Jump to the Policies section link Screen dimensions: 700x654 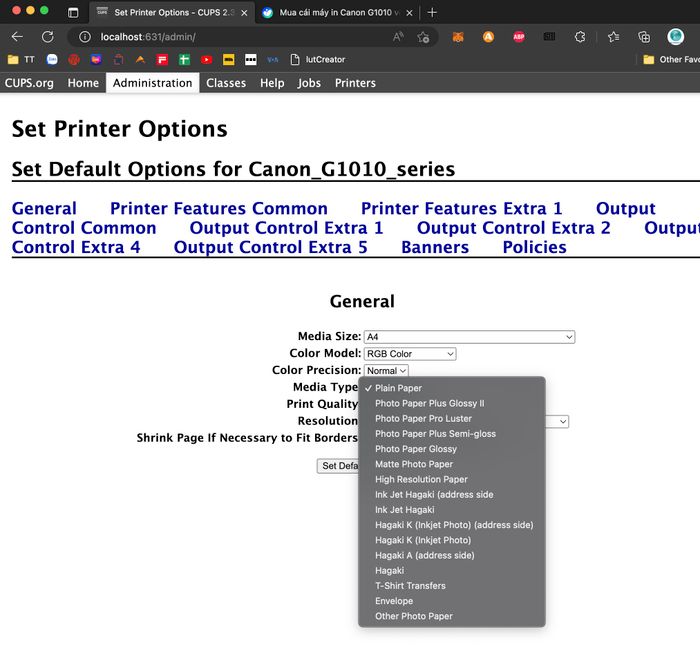(534, 247)
